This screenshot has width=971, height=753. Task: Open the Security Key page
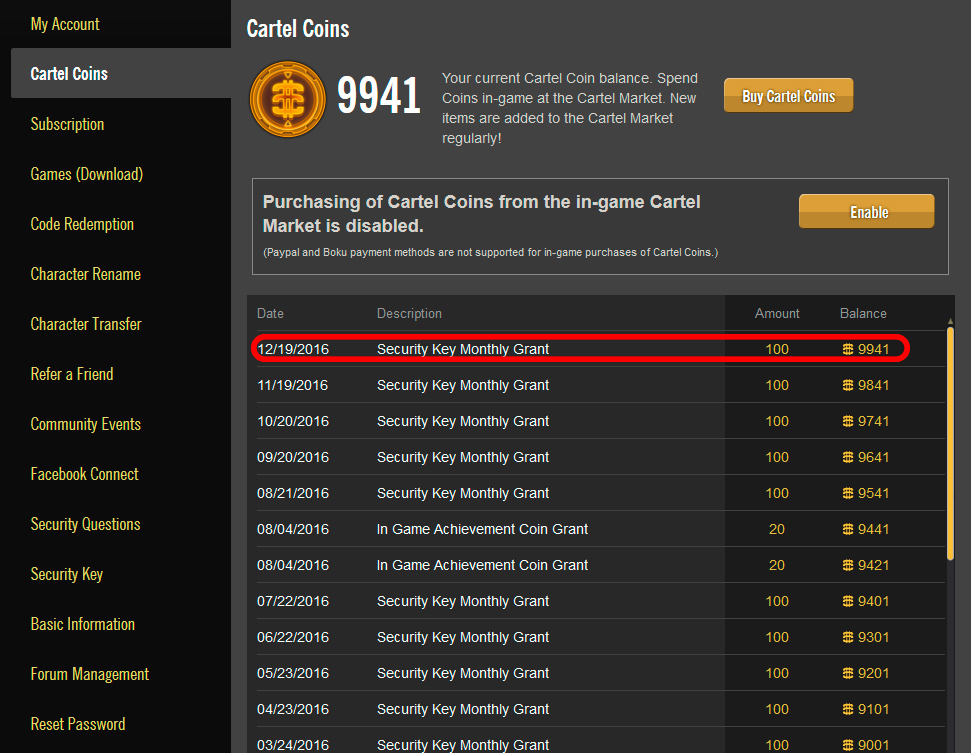point(67,574)
